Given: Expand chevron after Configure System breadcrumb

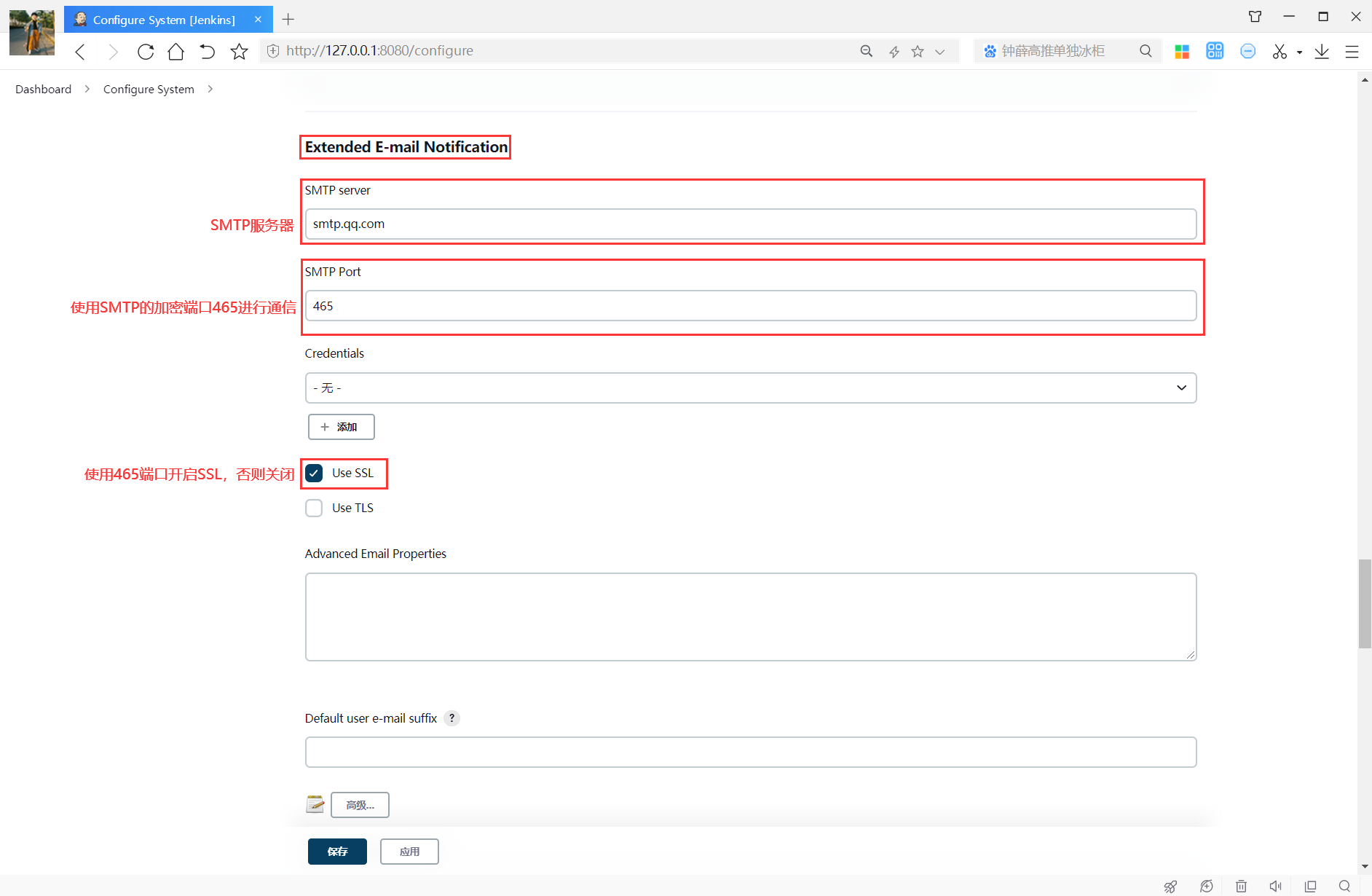Looking at the screenshot, I should (x=210, y=89).
